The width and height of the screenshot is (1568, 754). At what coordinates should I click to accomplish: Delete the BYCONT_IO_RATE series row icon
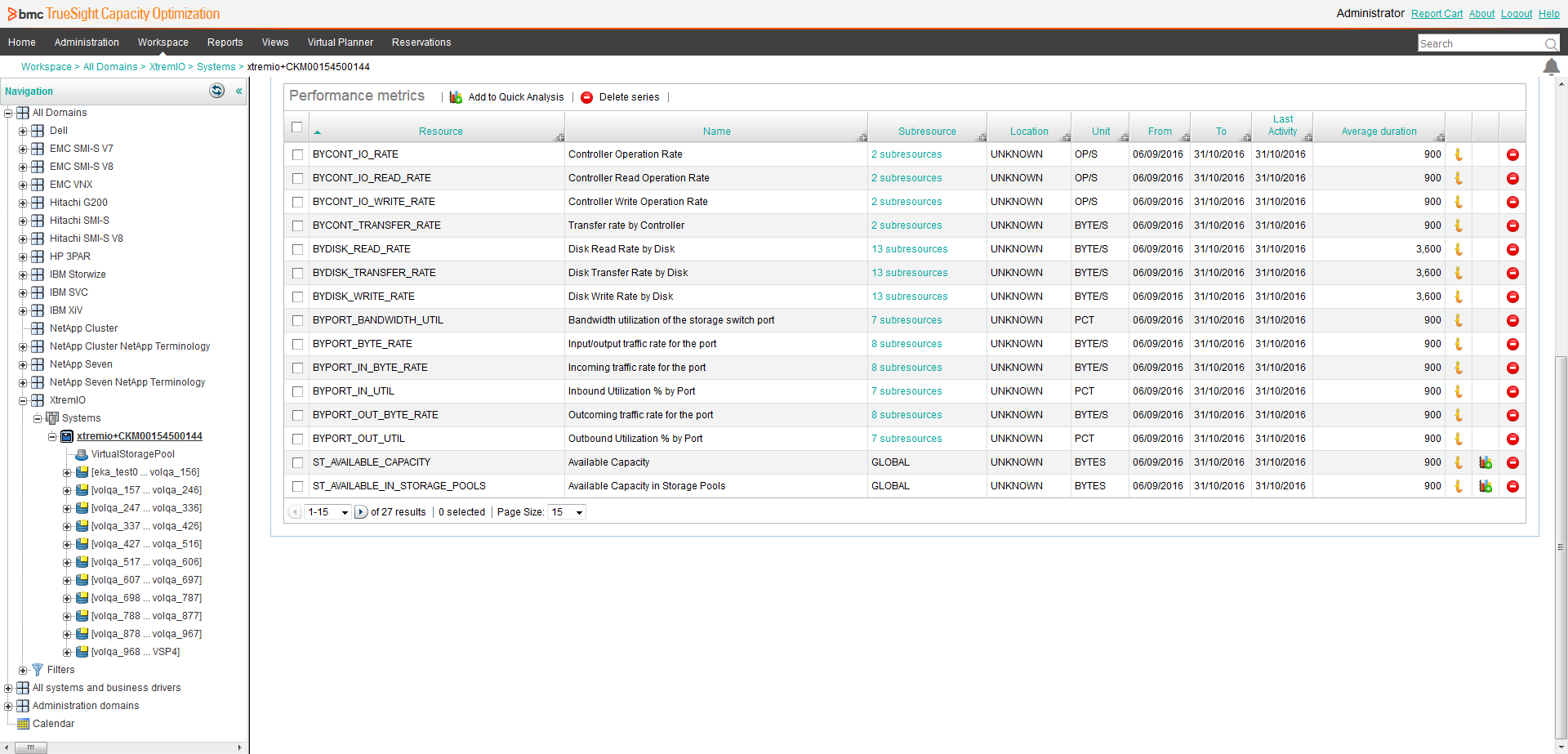(x=1512, y=154)
